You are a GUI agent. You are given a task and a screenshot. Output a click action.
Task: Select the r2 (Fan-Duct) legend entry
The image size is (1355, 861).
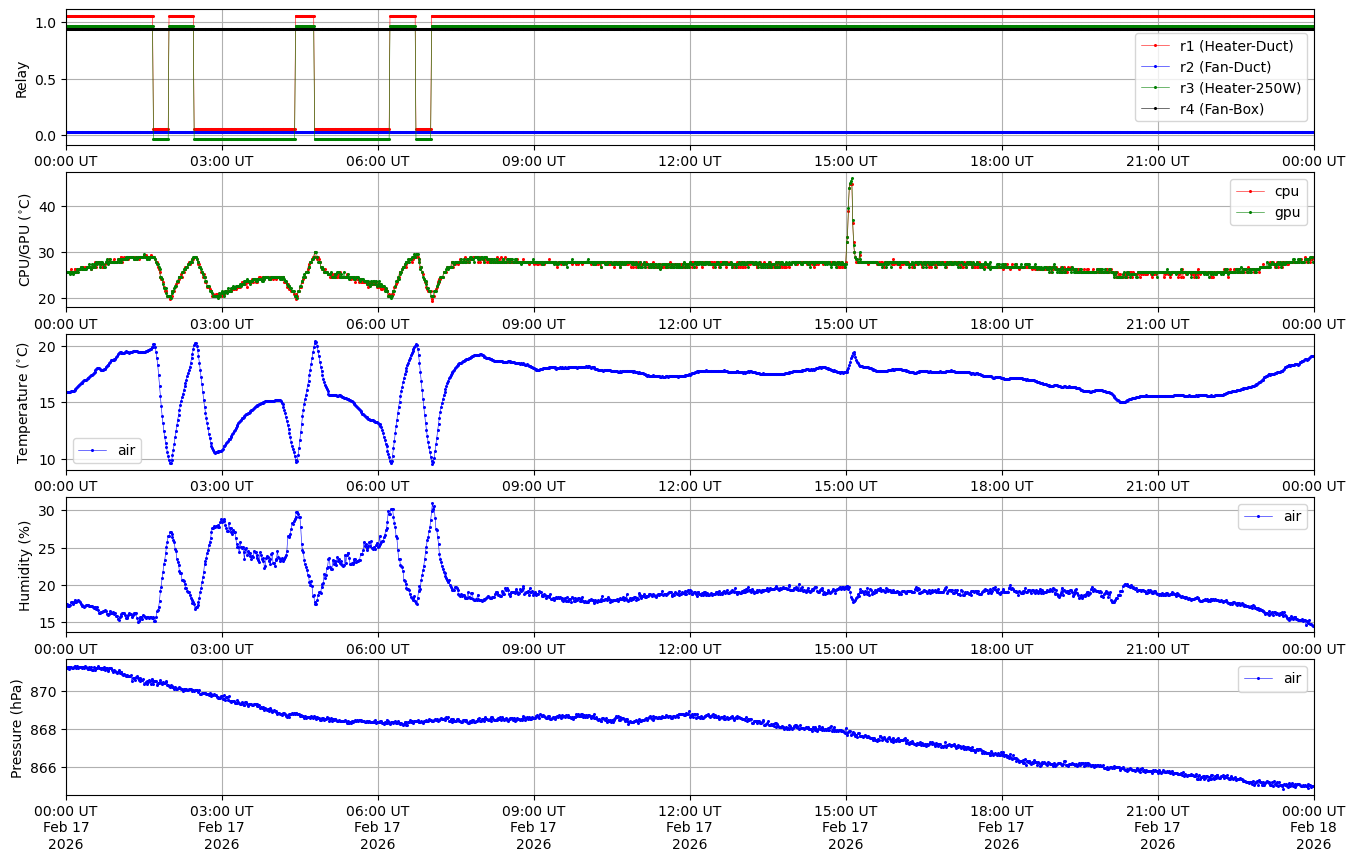pyautogui.click(x=1225, y=67)
